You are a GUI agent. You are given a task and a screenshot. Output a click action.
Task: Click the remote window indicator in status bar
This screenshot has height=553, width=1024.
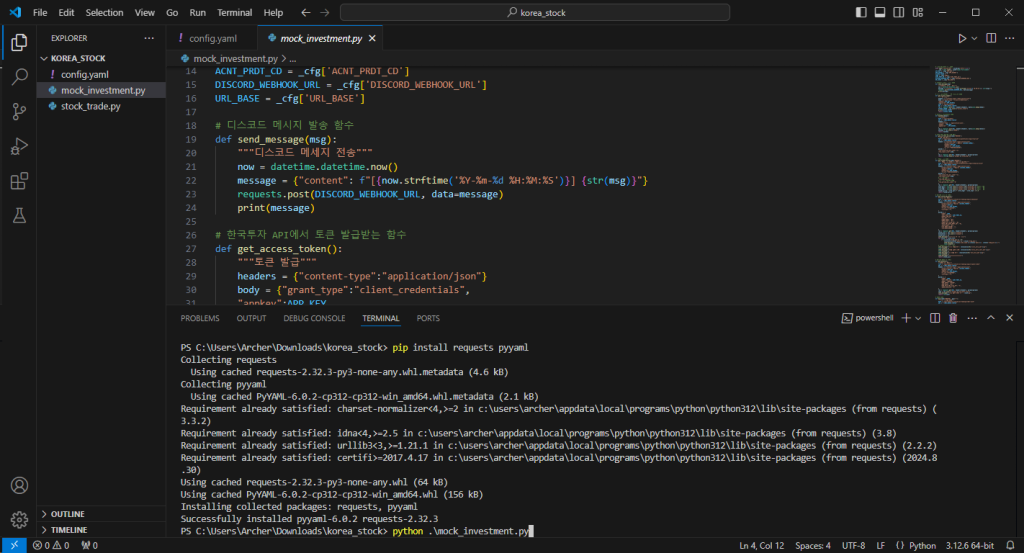pos(14,545)
